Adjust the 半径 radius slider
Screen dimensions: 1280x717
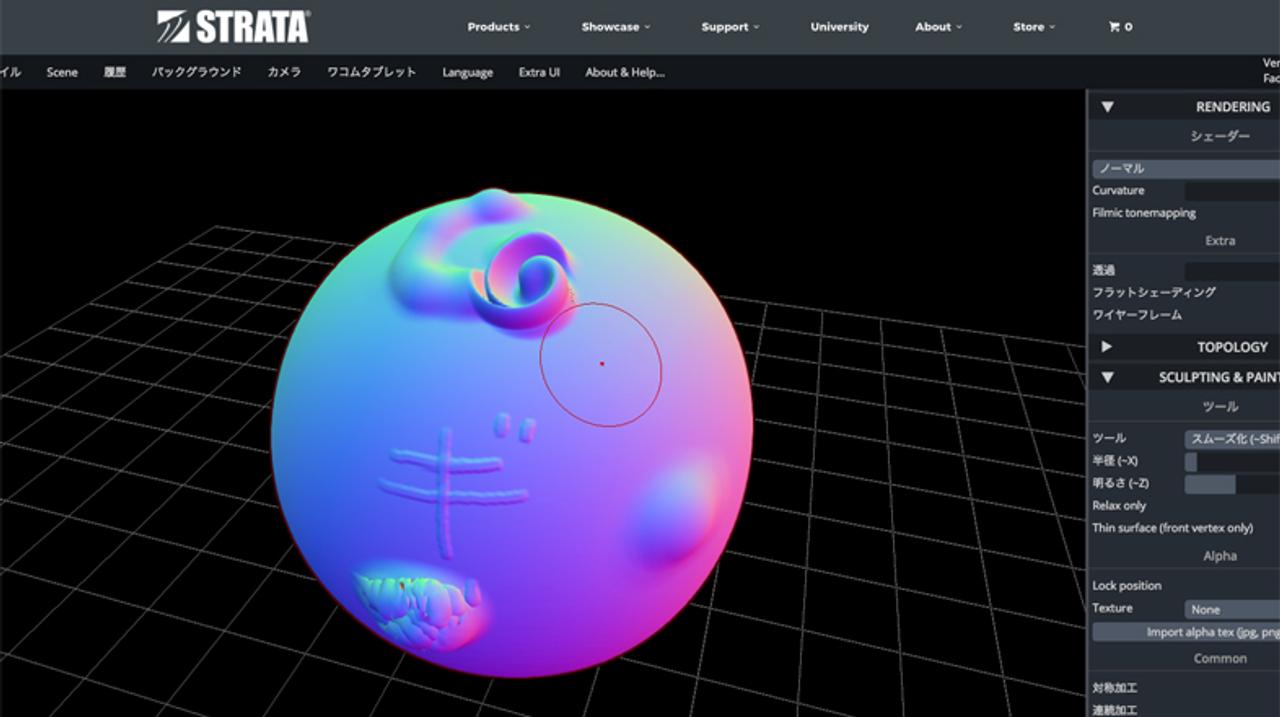pos(1232,461)
